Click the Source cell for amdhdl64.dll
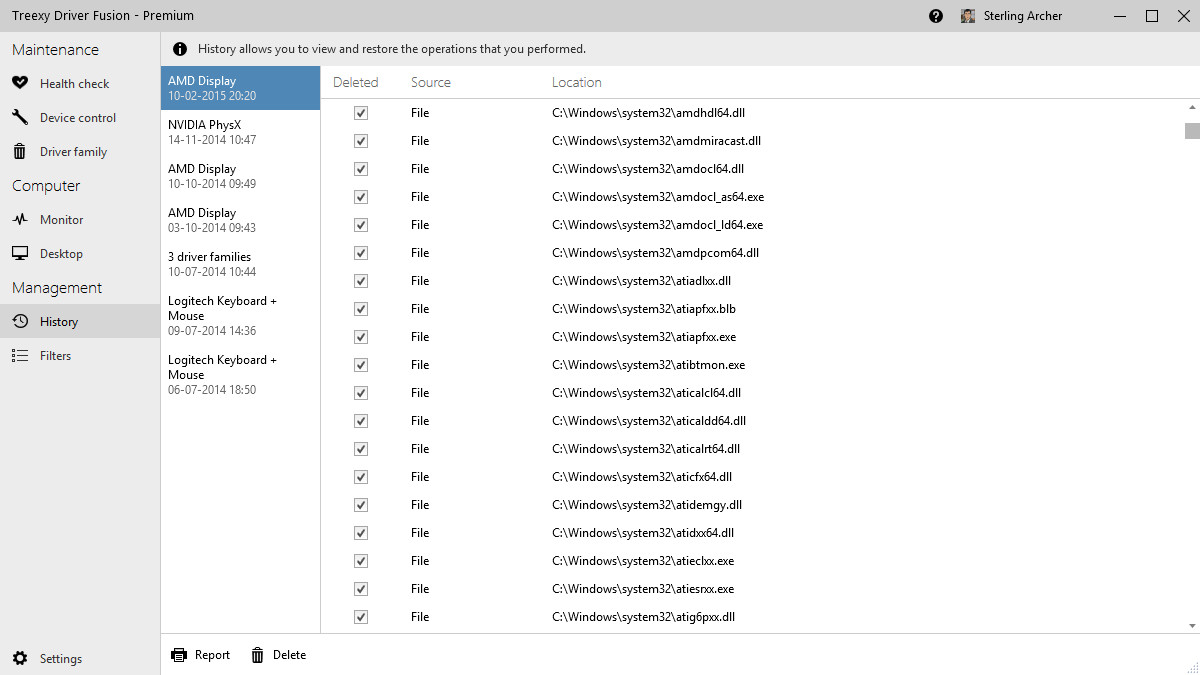 pos(420,113)
